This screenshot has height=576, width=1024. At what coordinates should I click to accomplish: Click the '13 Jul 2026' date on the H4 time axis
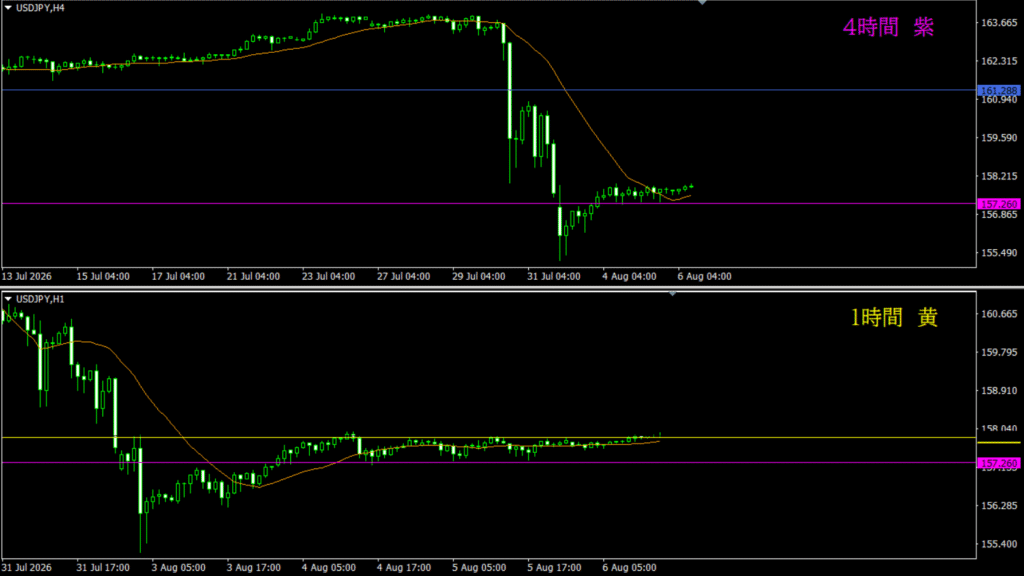(x=26, y=277)
